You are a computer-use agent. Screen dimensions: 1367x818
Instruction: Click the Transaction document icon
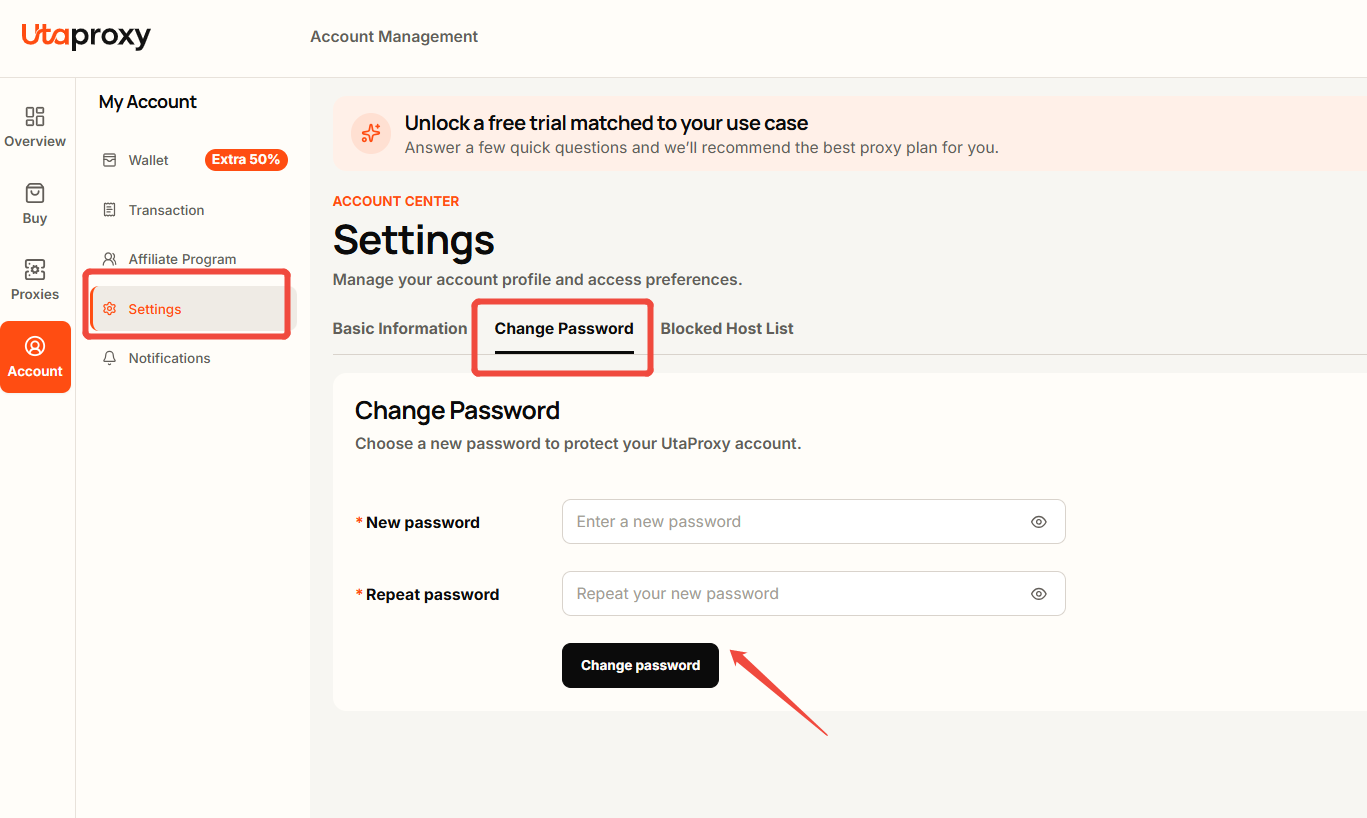(x=110, y=210)
